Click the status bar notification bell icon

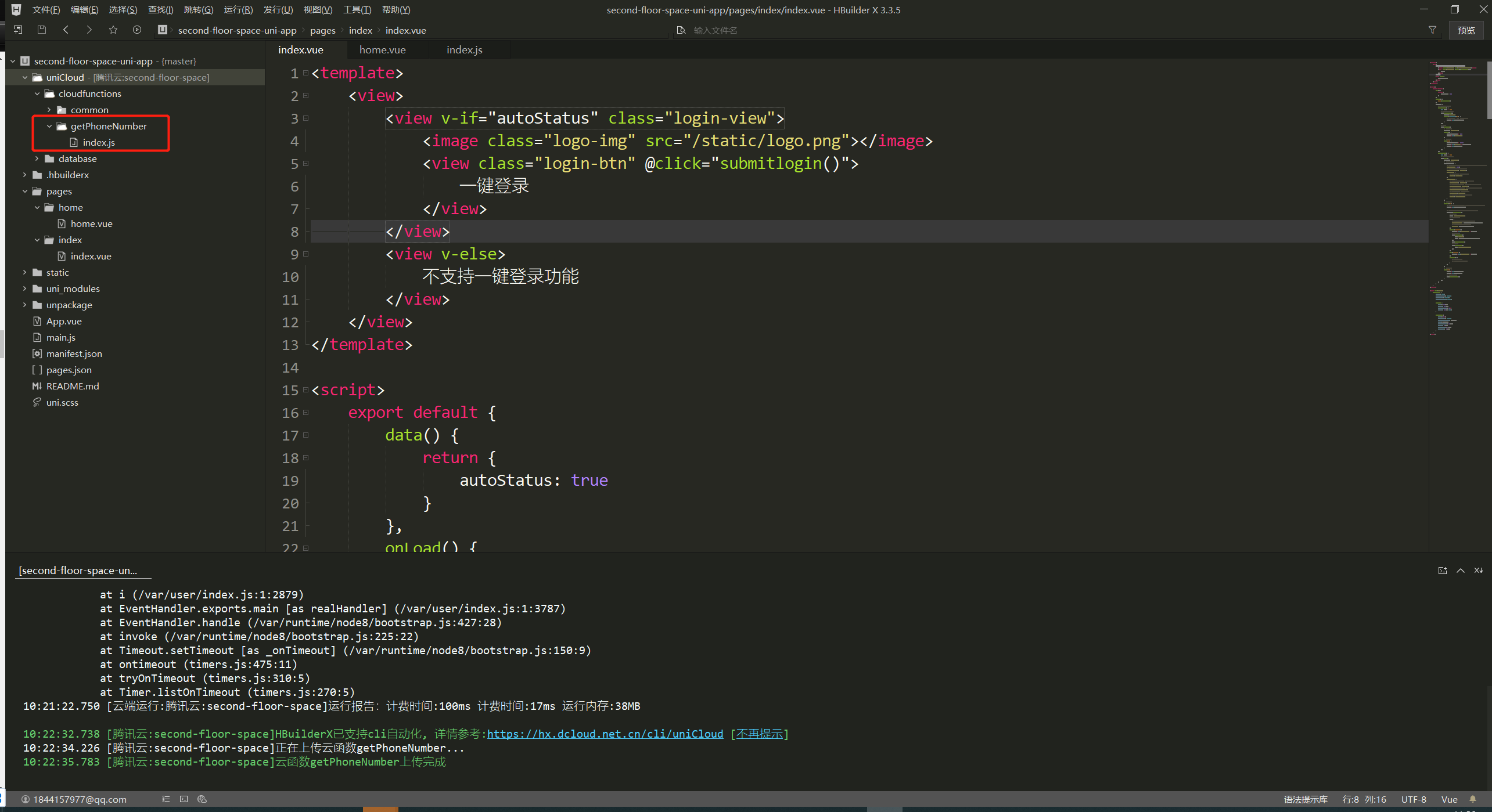click(x=1473, y=799)
